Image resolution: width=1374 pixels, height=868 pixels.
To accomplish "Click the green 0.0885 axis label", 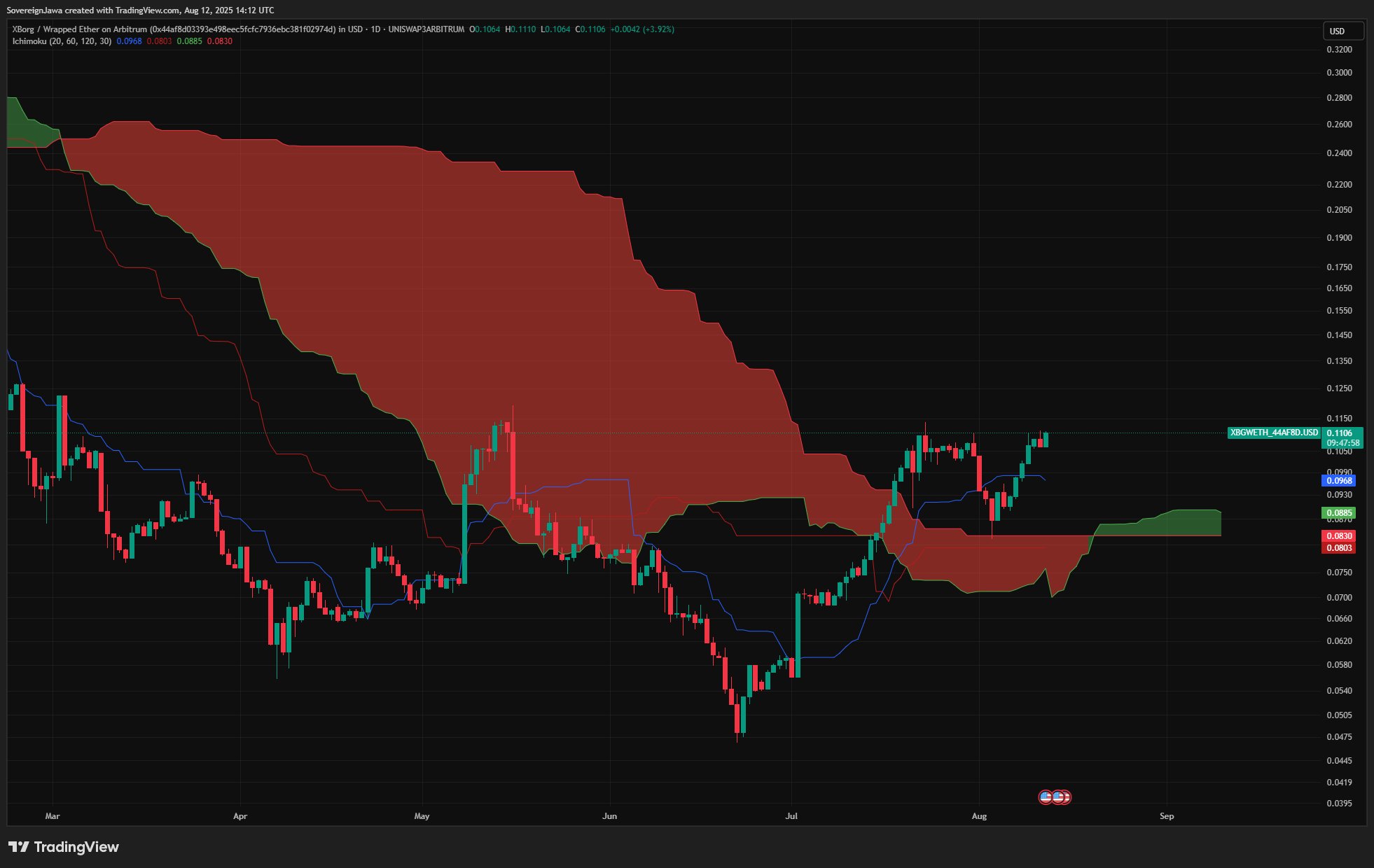I will pos(1338,513).
